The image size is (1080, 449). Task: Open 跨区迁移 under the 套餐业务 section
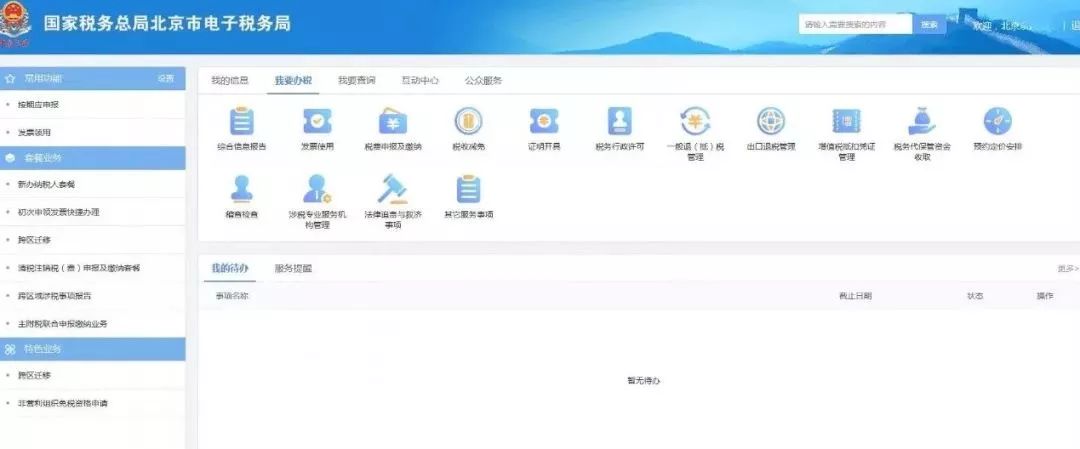34,240
